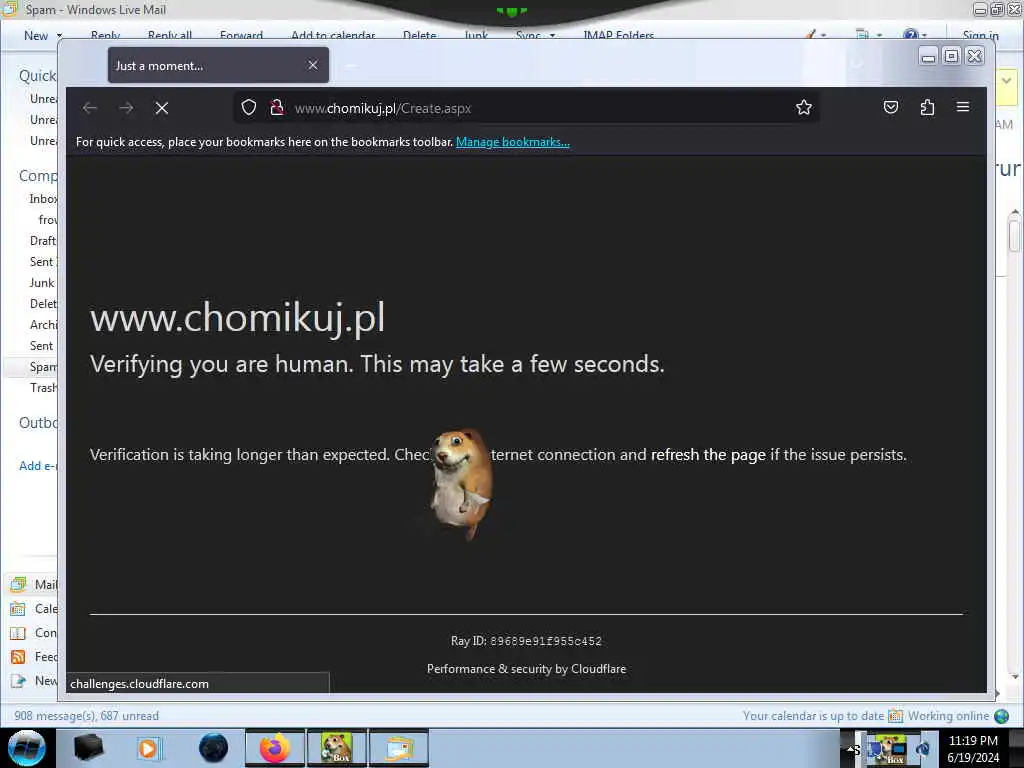The image size is (1024, 768).
Task: Expand the yellow chevron in Live Mail
Action: point(1007,81)
